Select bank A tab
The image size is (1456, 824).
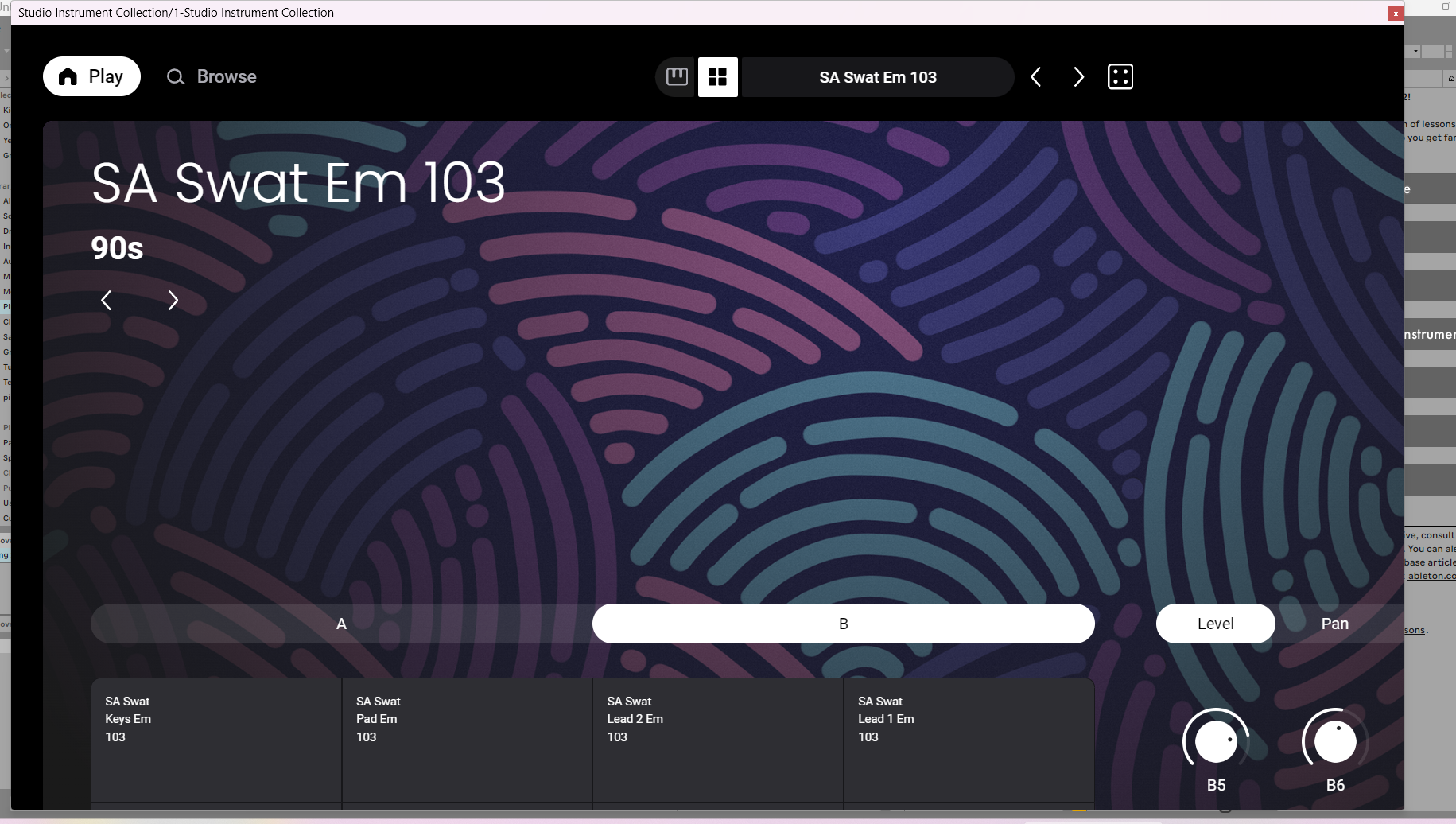[341, 624]
